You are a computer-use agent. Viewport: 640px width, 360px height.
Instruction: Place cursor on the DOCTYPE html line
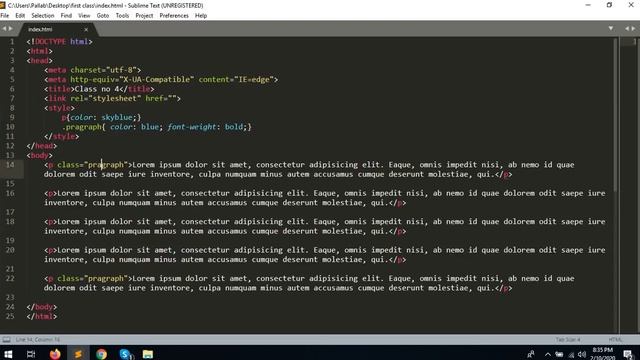point(60,42)
